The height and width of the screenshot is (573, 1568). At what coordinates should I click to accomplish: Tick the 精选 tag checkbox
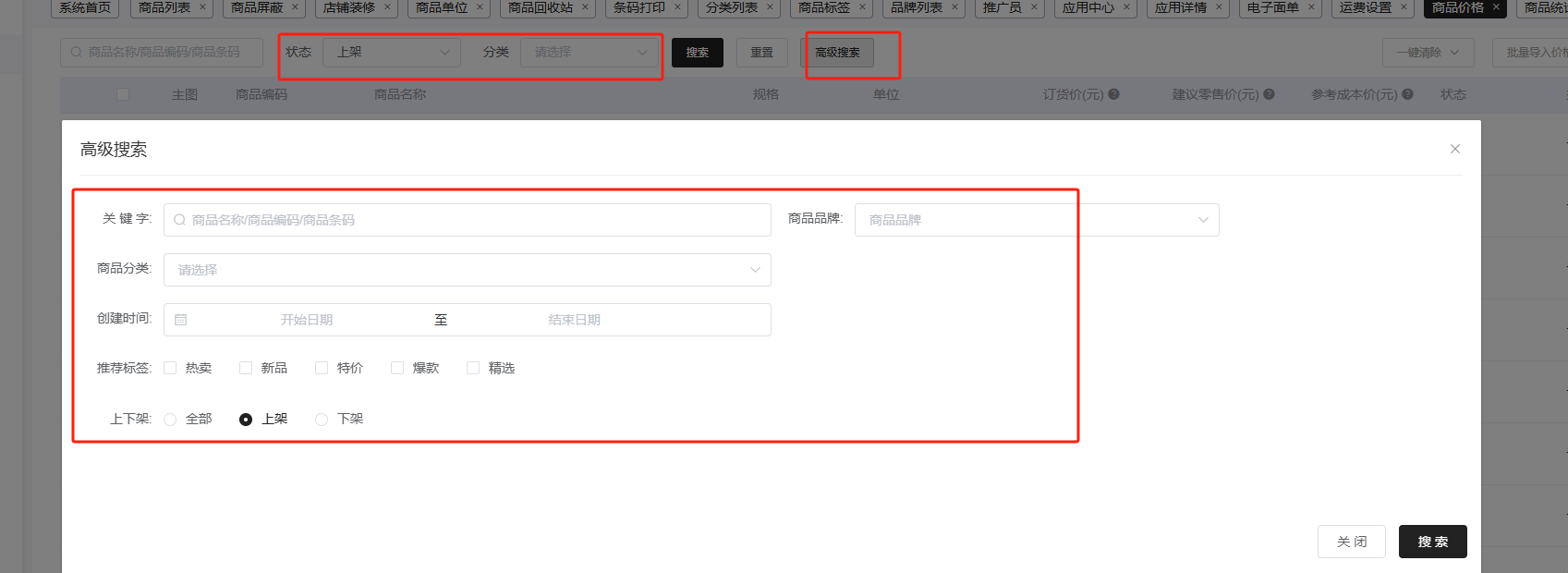pyautogui.click(x=473, y=368)
